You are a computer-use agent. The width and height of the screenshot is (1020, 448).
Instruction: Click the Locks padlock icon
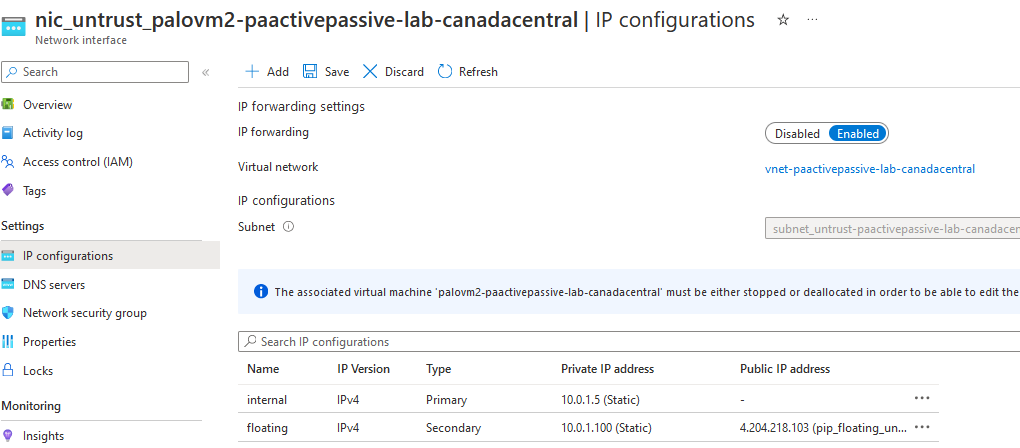(9, 371)
